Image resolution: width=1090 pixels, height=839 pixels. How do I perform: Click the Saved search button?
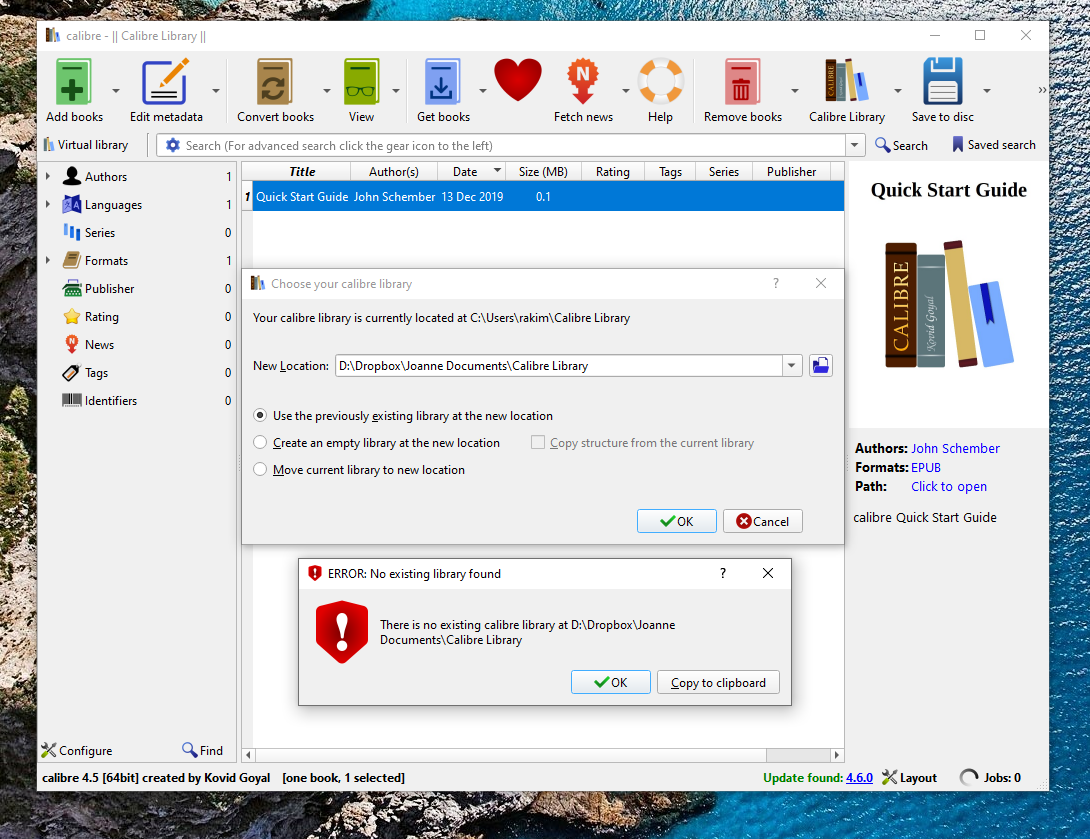pyautogui.click(x=993, y=145)
